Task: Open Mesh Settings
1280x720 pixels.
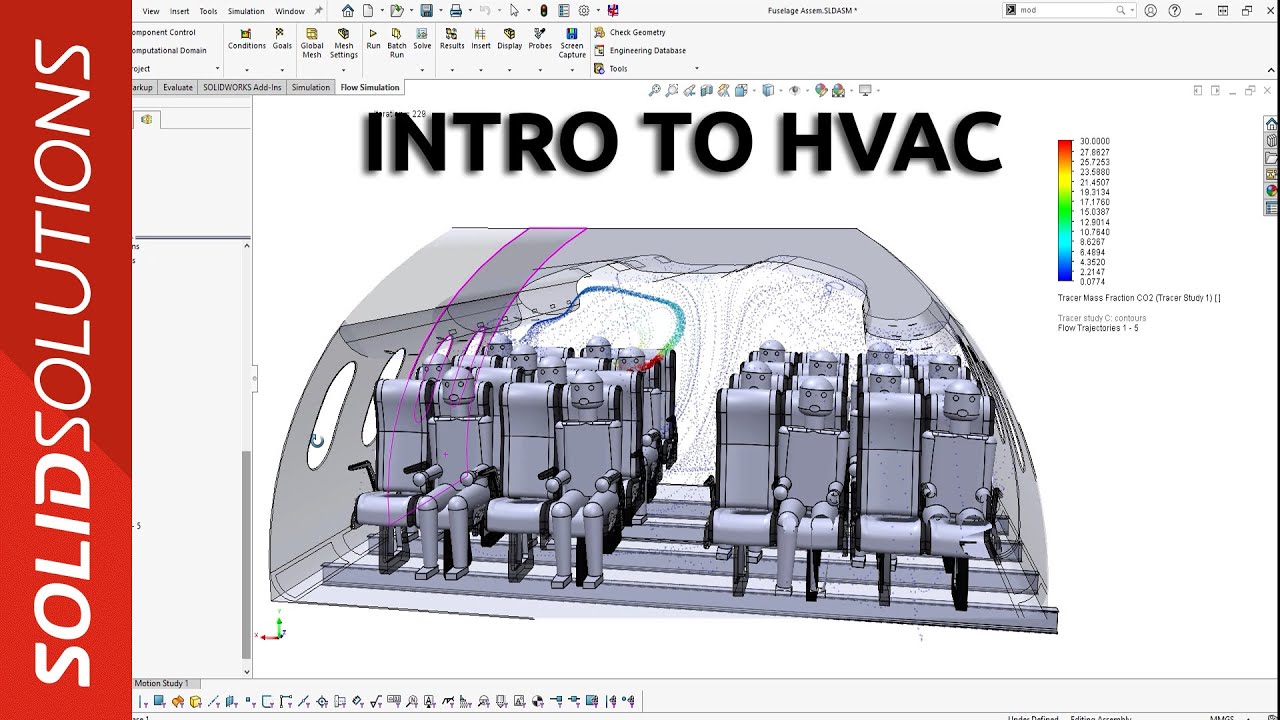Action: 344,43
